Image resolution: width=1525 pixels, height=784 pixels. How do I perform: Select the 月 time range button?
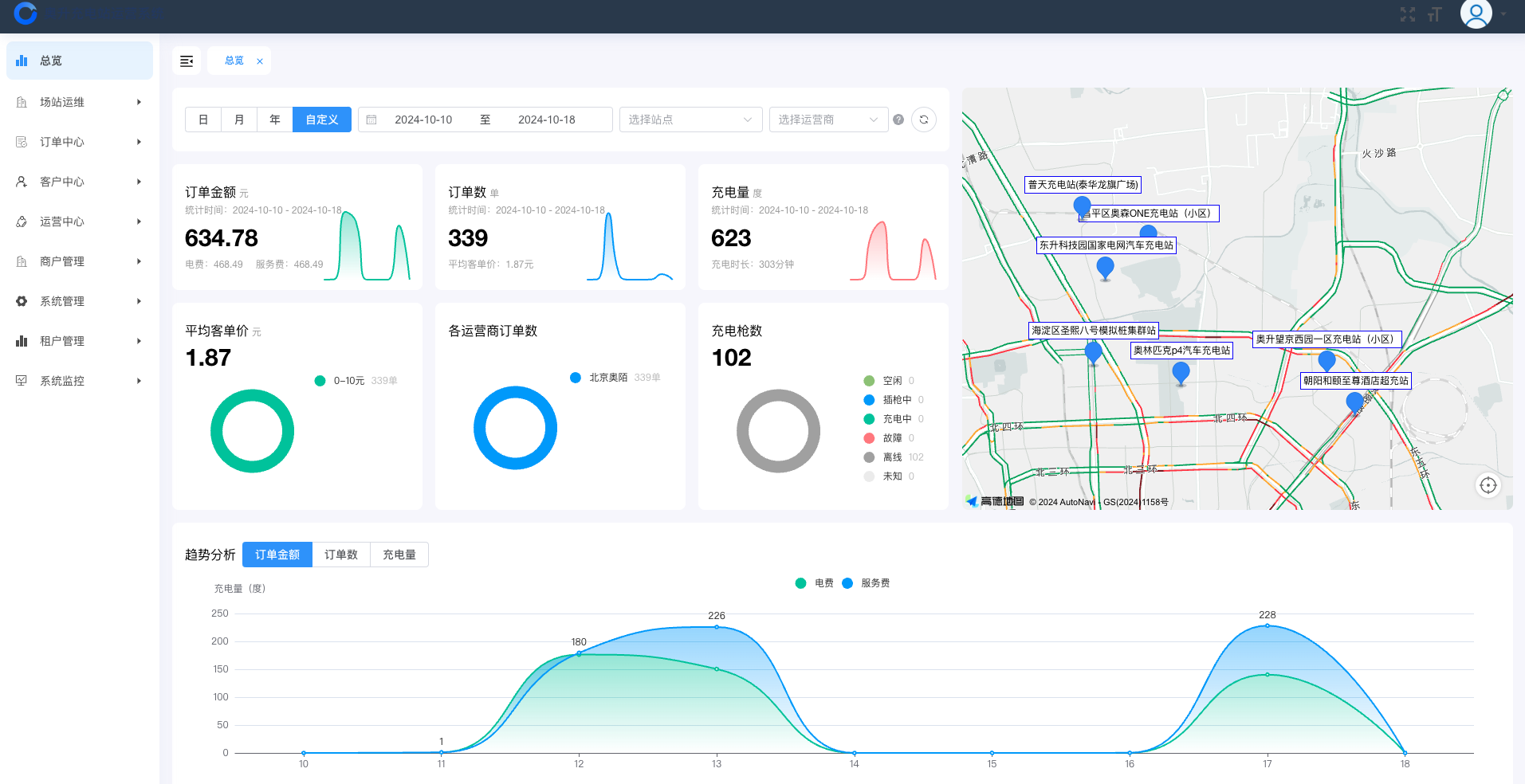239,120
